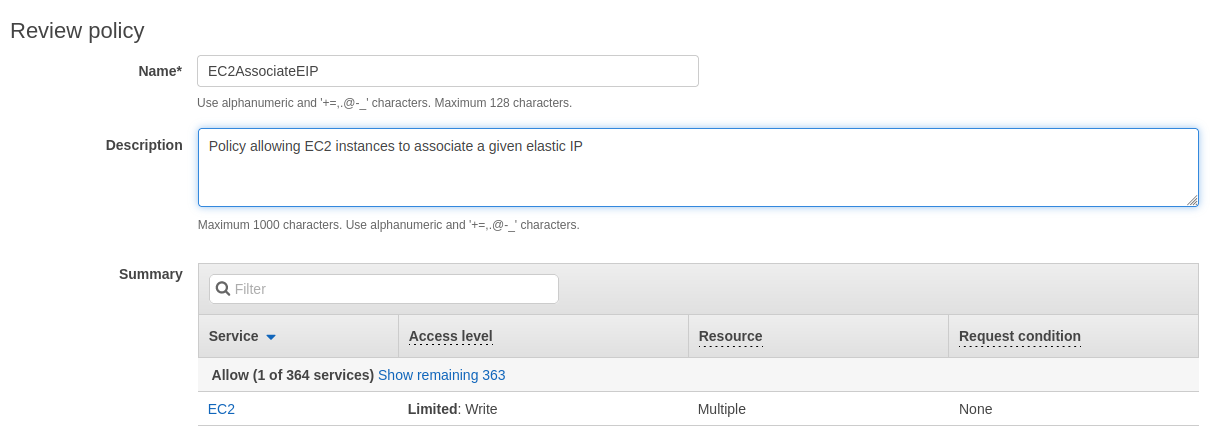Click into the policy Name field
The width and height of the screenshot is (1210, 440).
[447, 71]
